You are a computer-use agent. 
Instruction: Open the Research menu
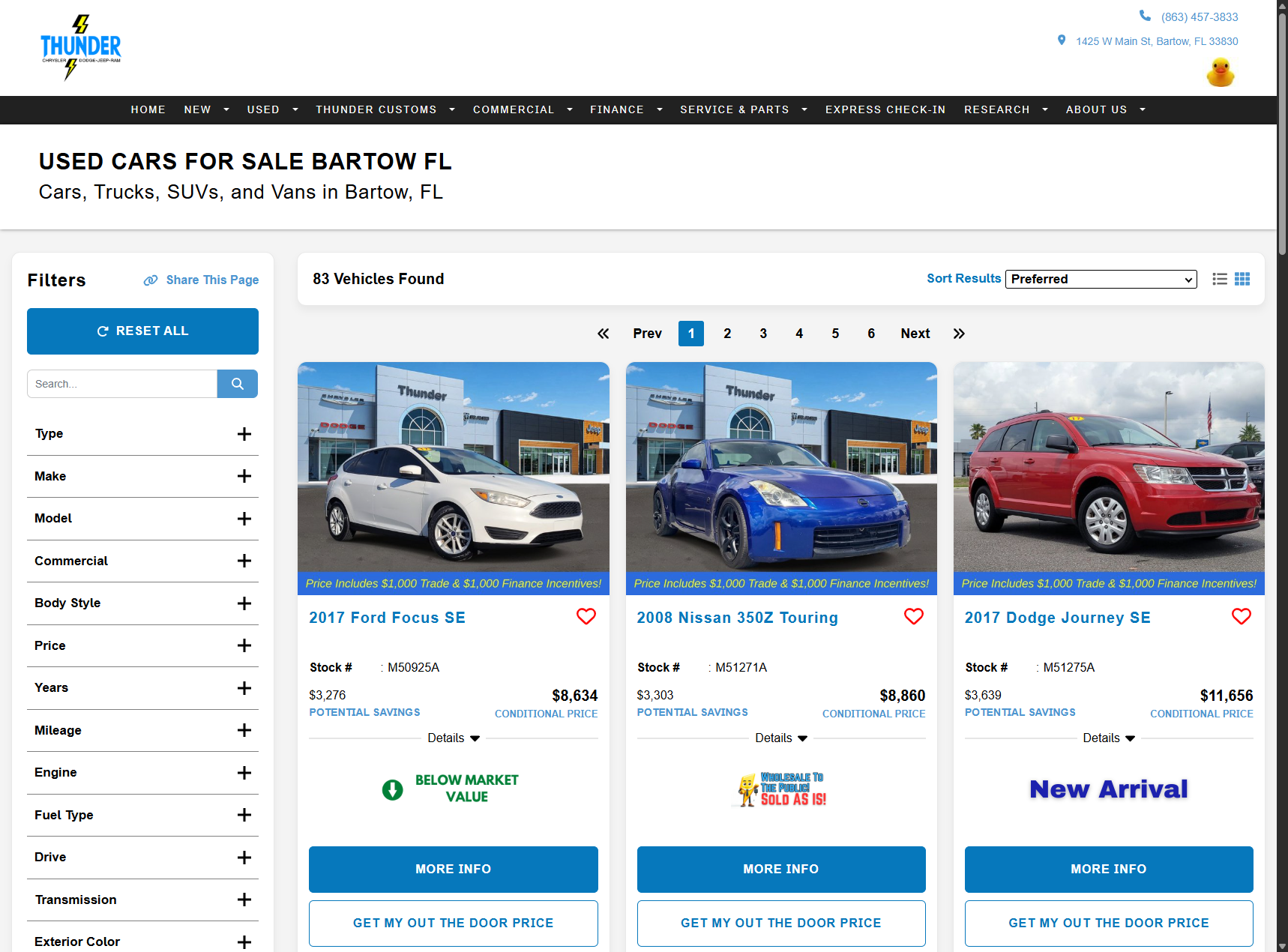click(x=1006, y=109)
